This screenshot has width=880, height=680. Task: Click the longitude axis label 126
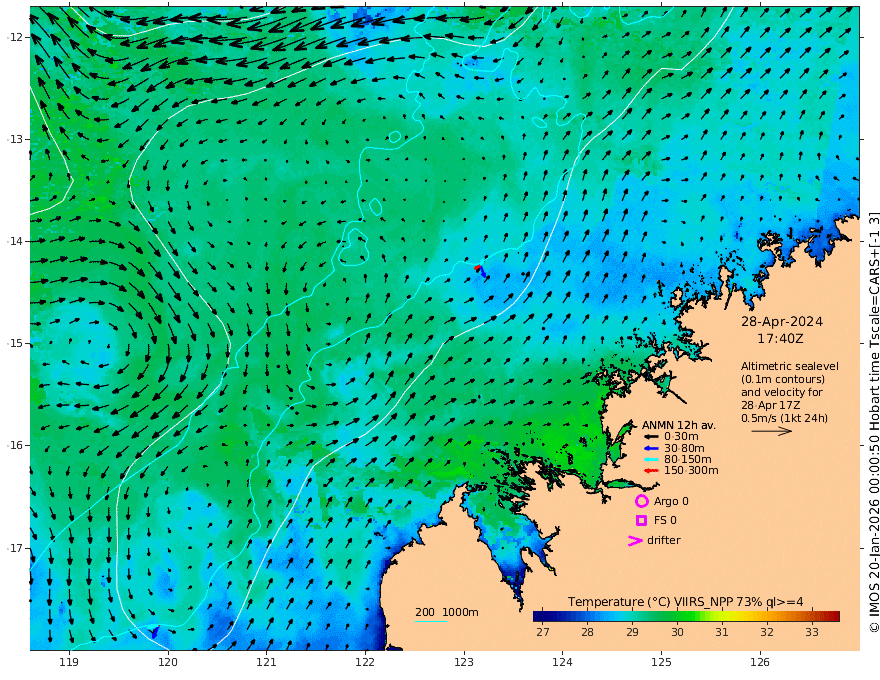point(760,662)
